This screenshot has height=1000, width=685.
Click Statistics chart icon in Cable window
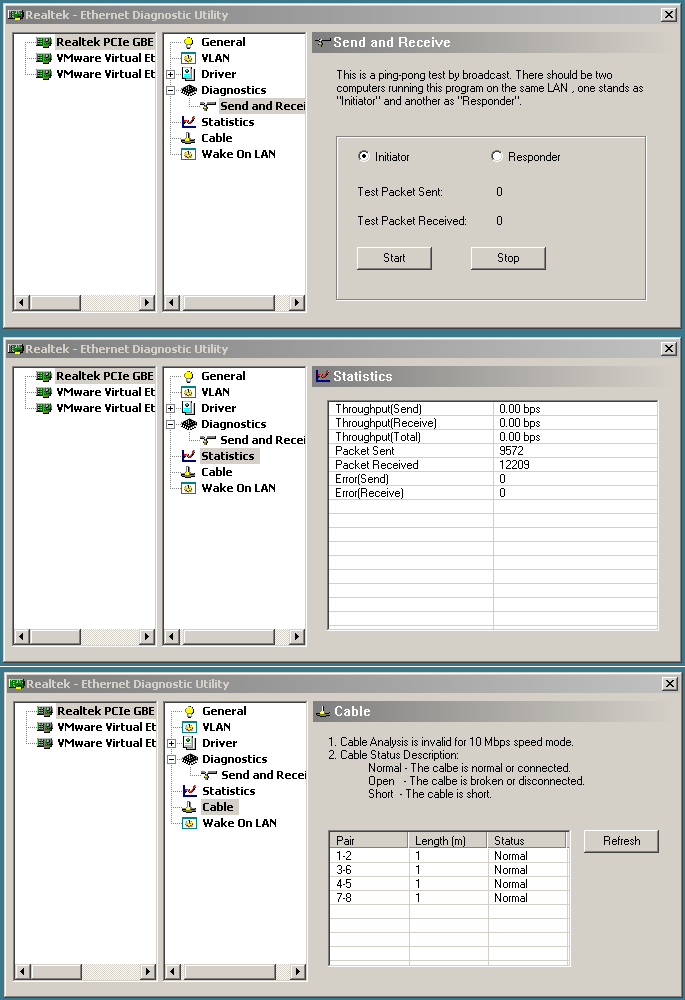[x=190, y=791]
